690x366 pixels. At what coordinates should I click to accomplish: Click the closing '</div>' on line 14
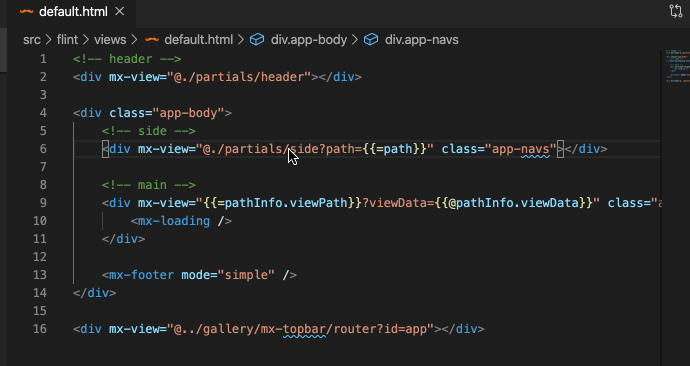[95, 293]
